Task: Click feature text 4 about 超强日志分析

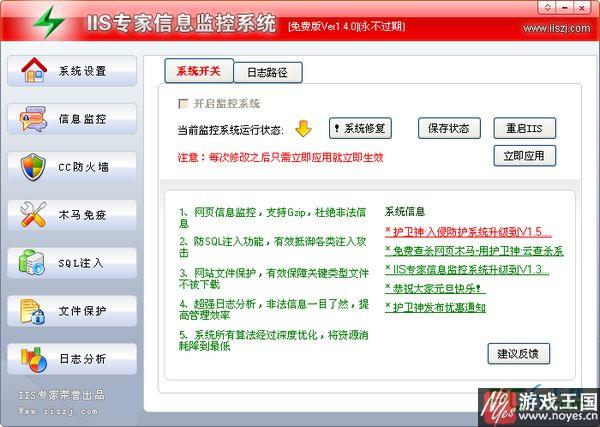Action: (x=274, y=310)
